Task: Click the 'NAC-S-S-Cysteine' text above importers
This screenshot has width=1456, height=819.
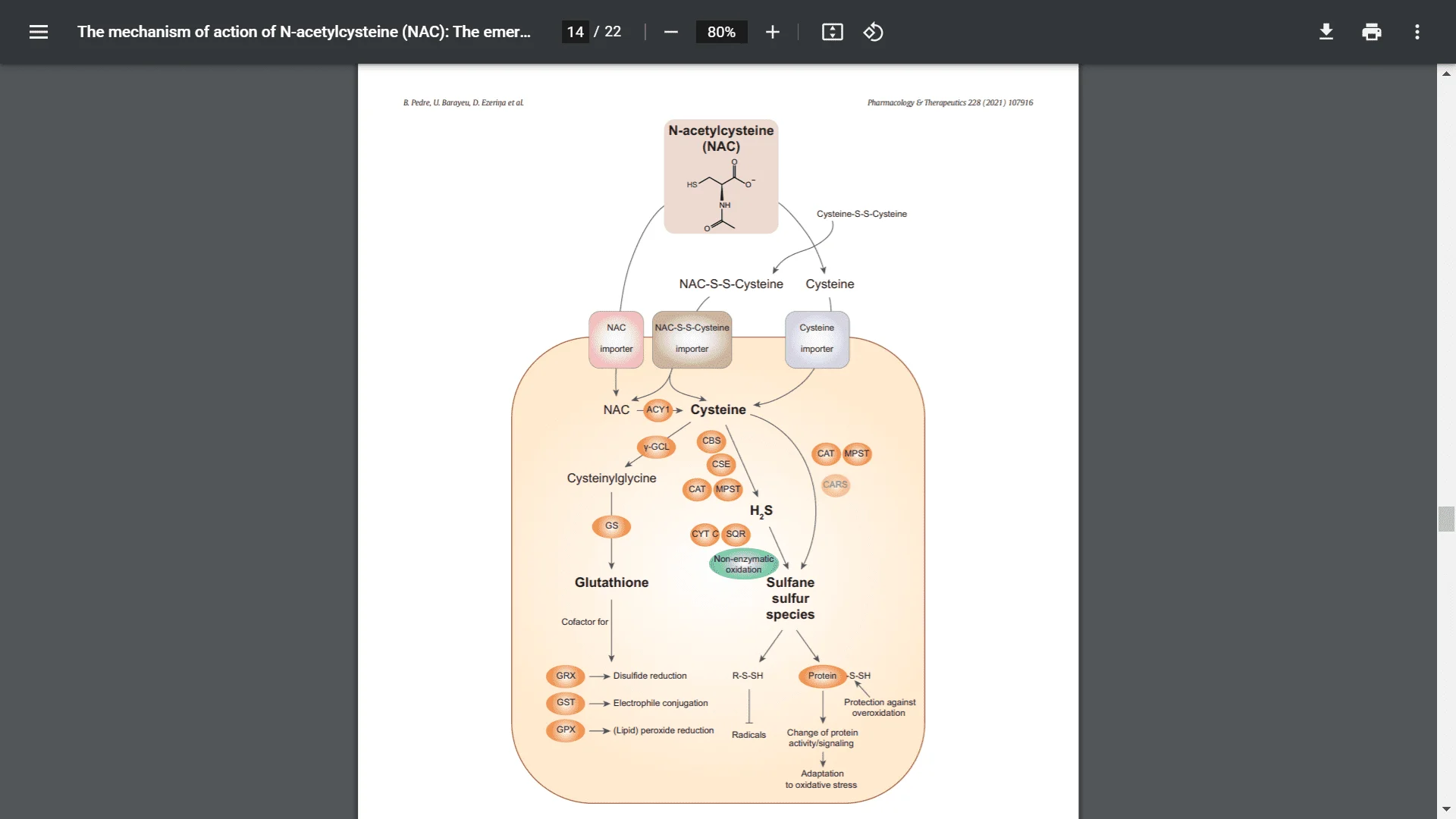Action: [731, 284]
